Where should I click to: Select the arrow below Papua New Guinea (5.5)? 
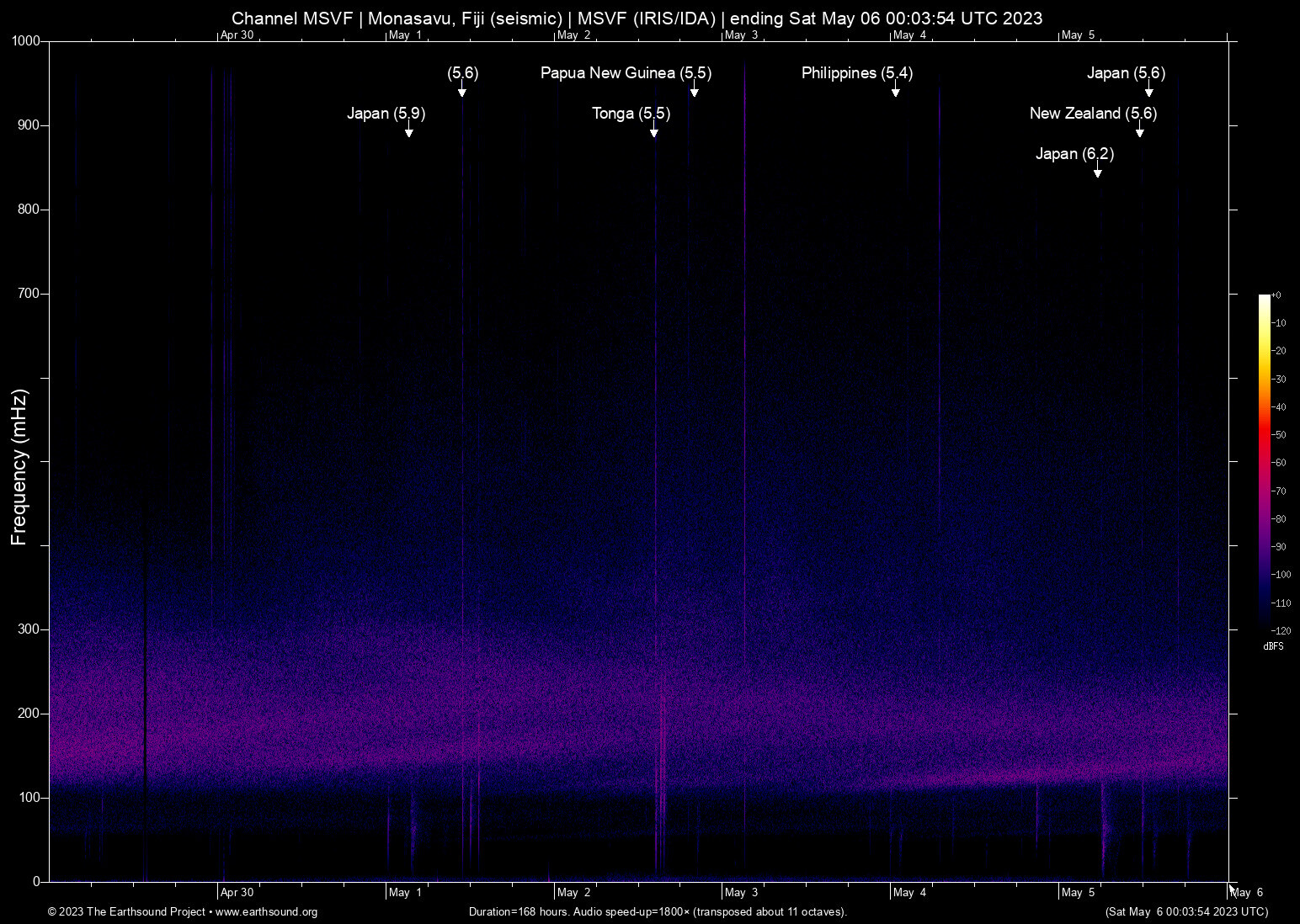(695, 91)
